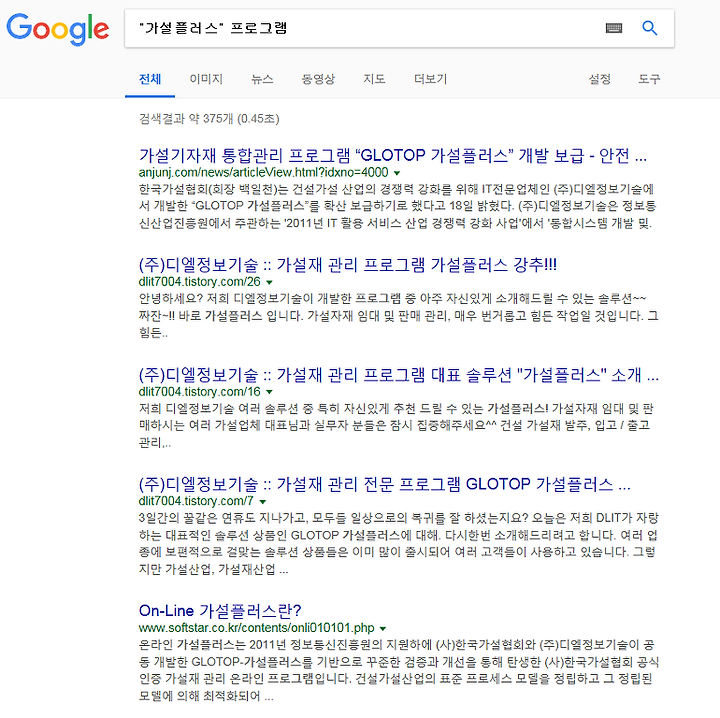This screenshot has height=718, width=720.
Task: Expand dropdown arrow next to dlit7004.tistory.com/7
Action: tap(263, 501)
